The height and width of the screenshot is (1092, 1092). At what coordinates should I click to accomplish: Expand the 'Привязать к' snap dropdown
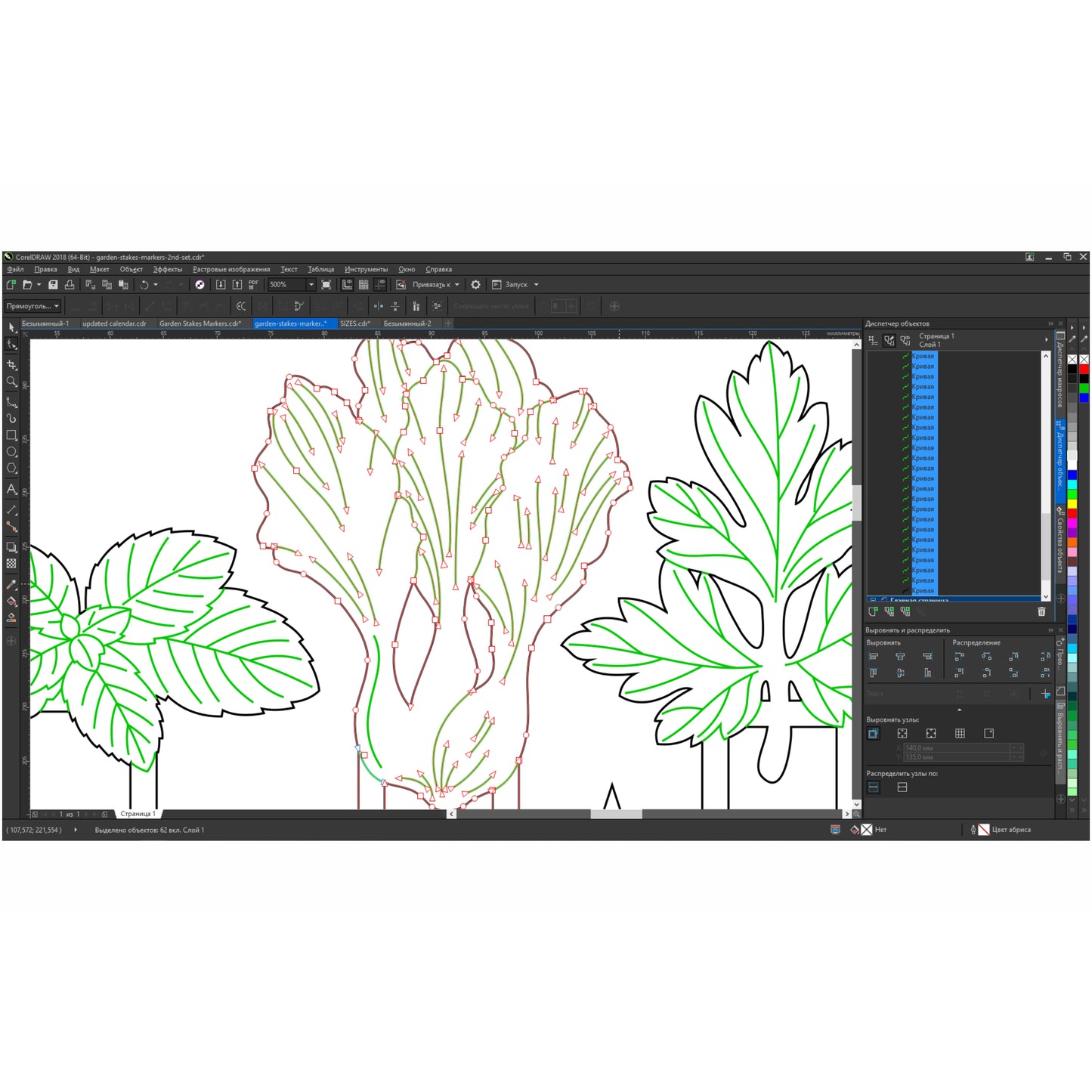click(x=456, y=285)
